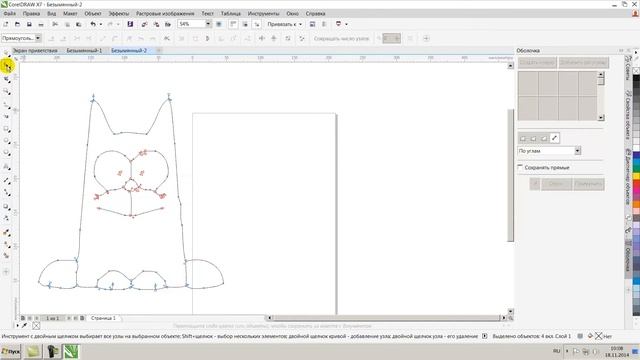This screenshot has height=360, width=640.
Task: Select the Crop tool in toolbox
Action: coord(7,80)
